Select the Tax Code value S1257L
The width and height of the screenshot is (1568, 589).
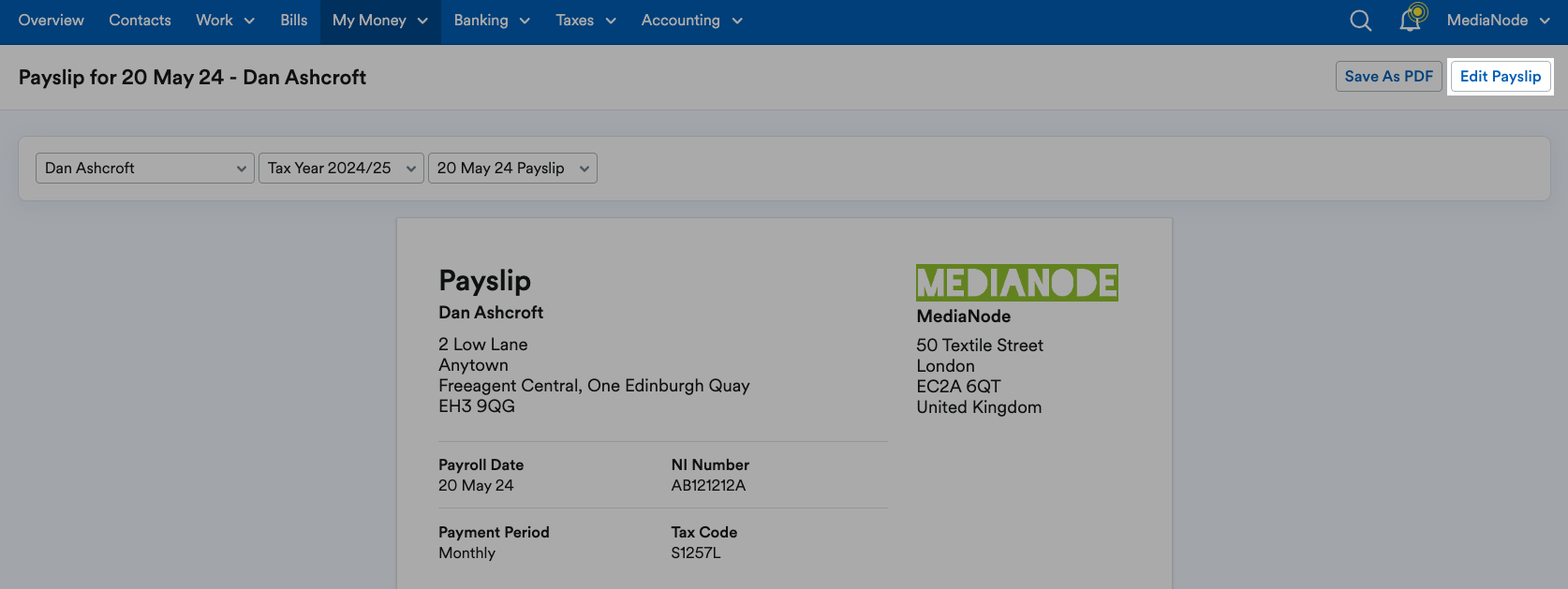coord(696,553)
